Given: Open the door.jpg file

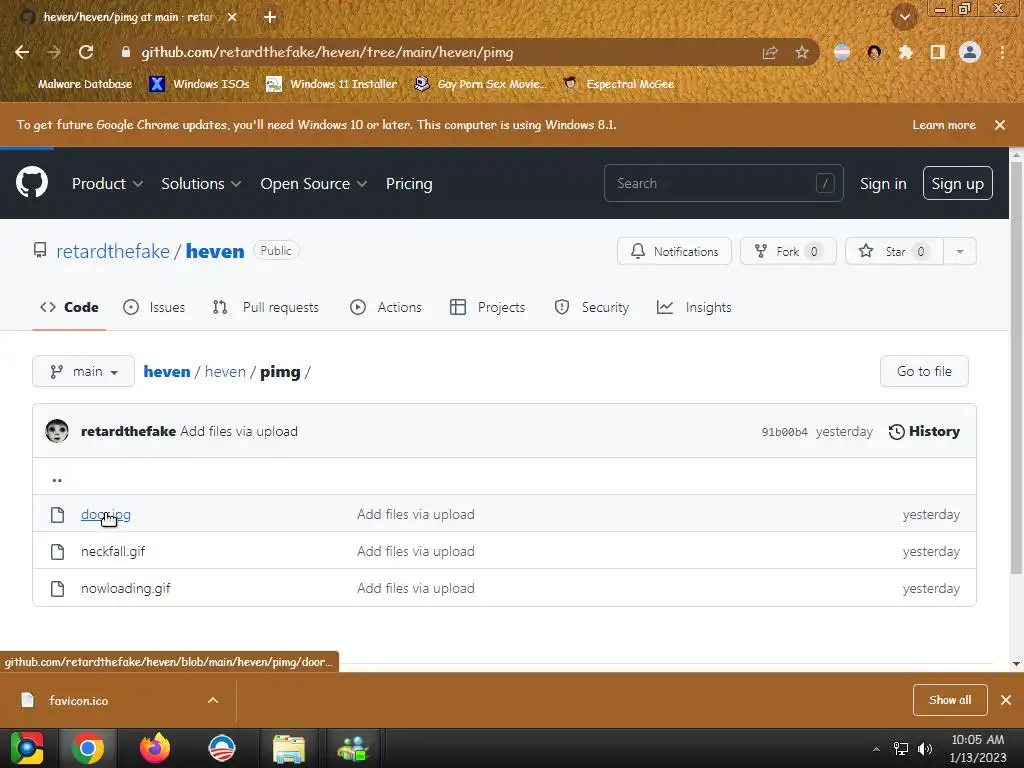Looking at the screenshot, I should pyautogui.click(x=106, y=515).
